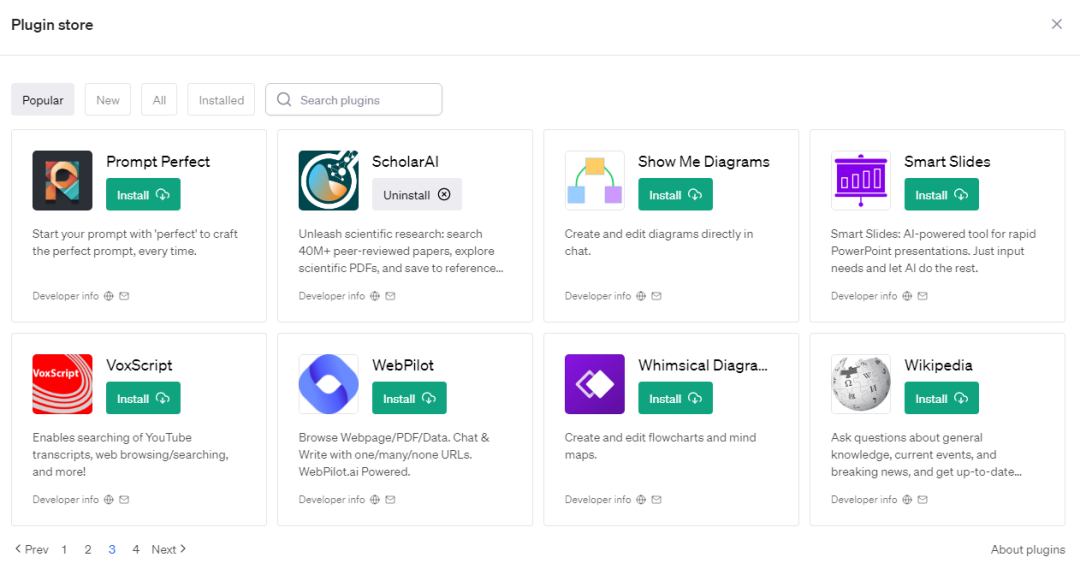Click the ScholarAI plugin logo
The image size is (1080, 569).
328,181
